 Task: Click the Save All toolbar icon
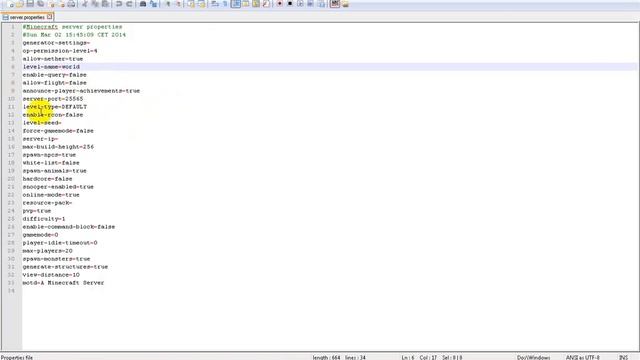click(x=40, y=4)
